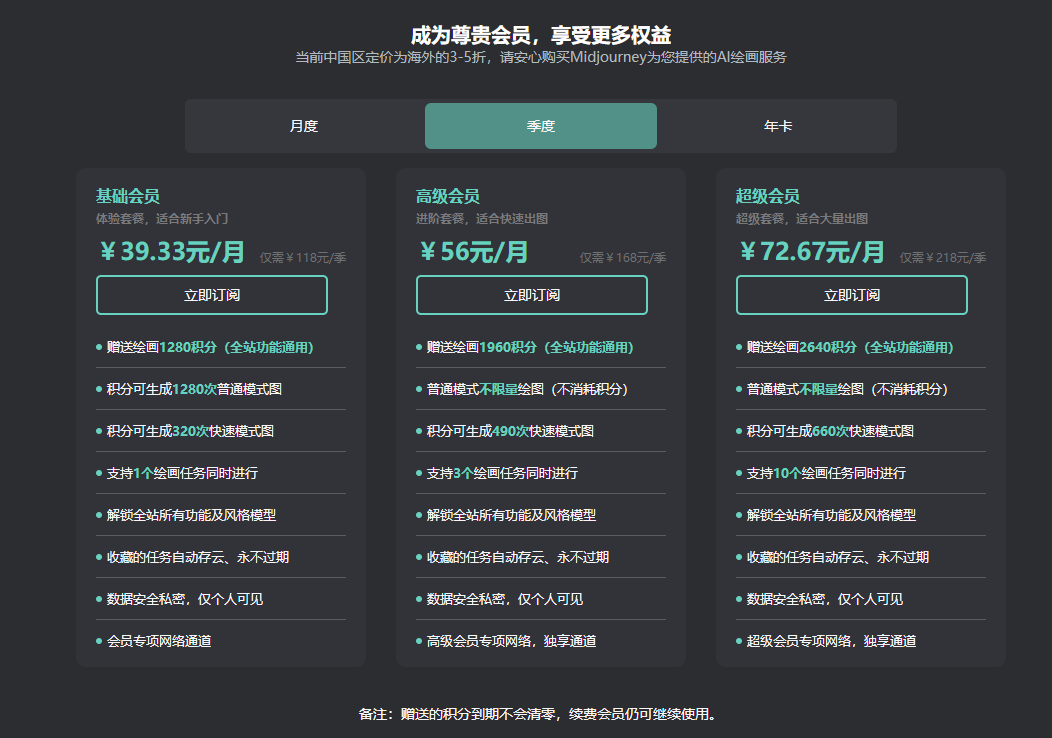Subscribe to the 高级会员 plan

(x=532, y=295)
